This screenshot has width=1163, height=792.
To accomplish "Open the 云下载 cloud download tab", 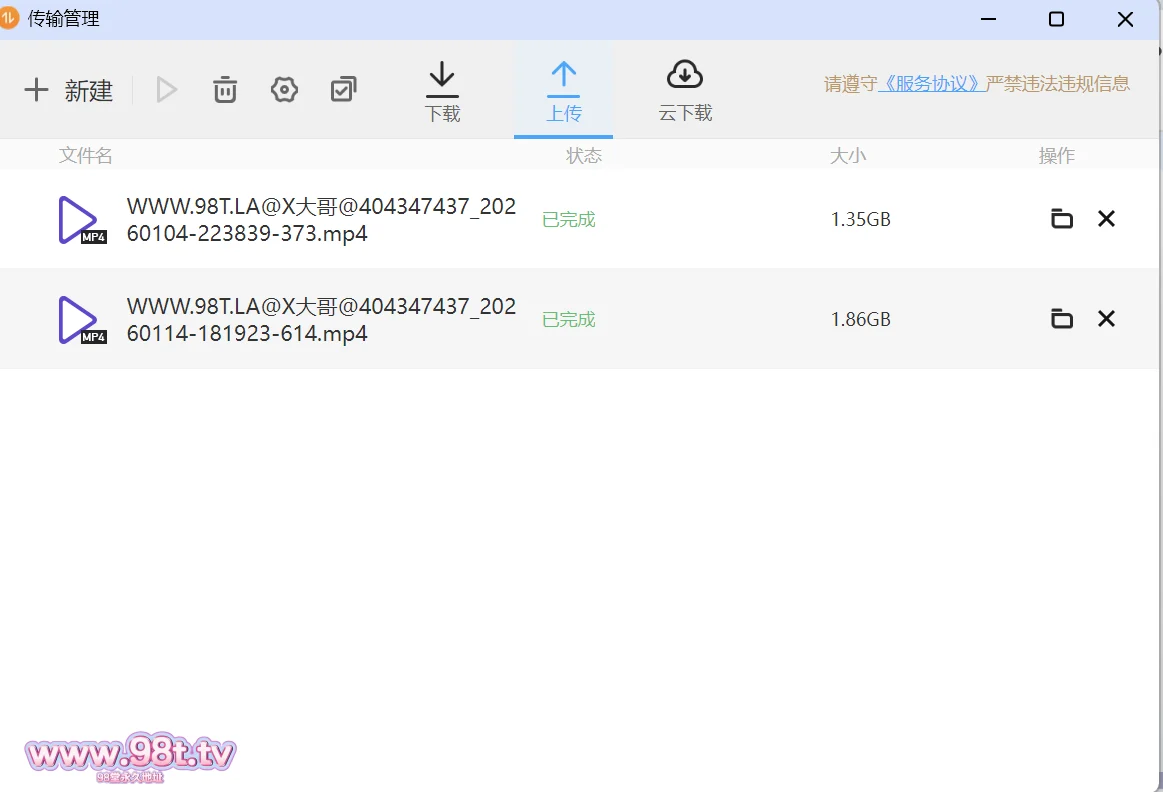I will click(685, 92).
